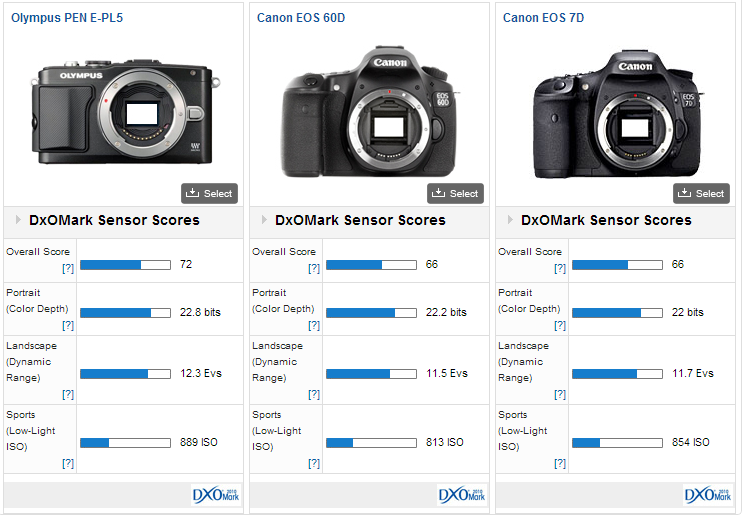Select the Olympus PEN E-PL5 camera

click(x=209, y=193)
